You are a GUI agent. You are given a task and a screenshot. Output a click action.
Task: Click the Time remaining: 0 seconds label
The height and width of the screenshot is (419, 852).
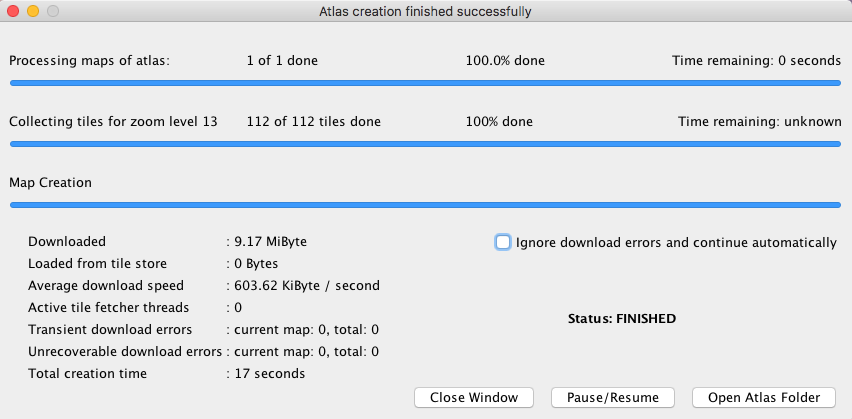(756, 60)
